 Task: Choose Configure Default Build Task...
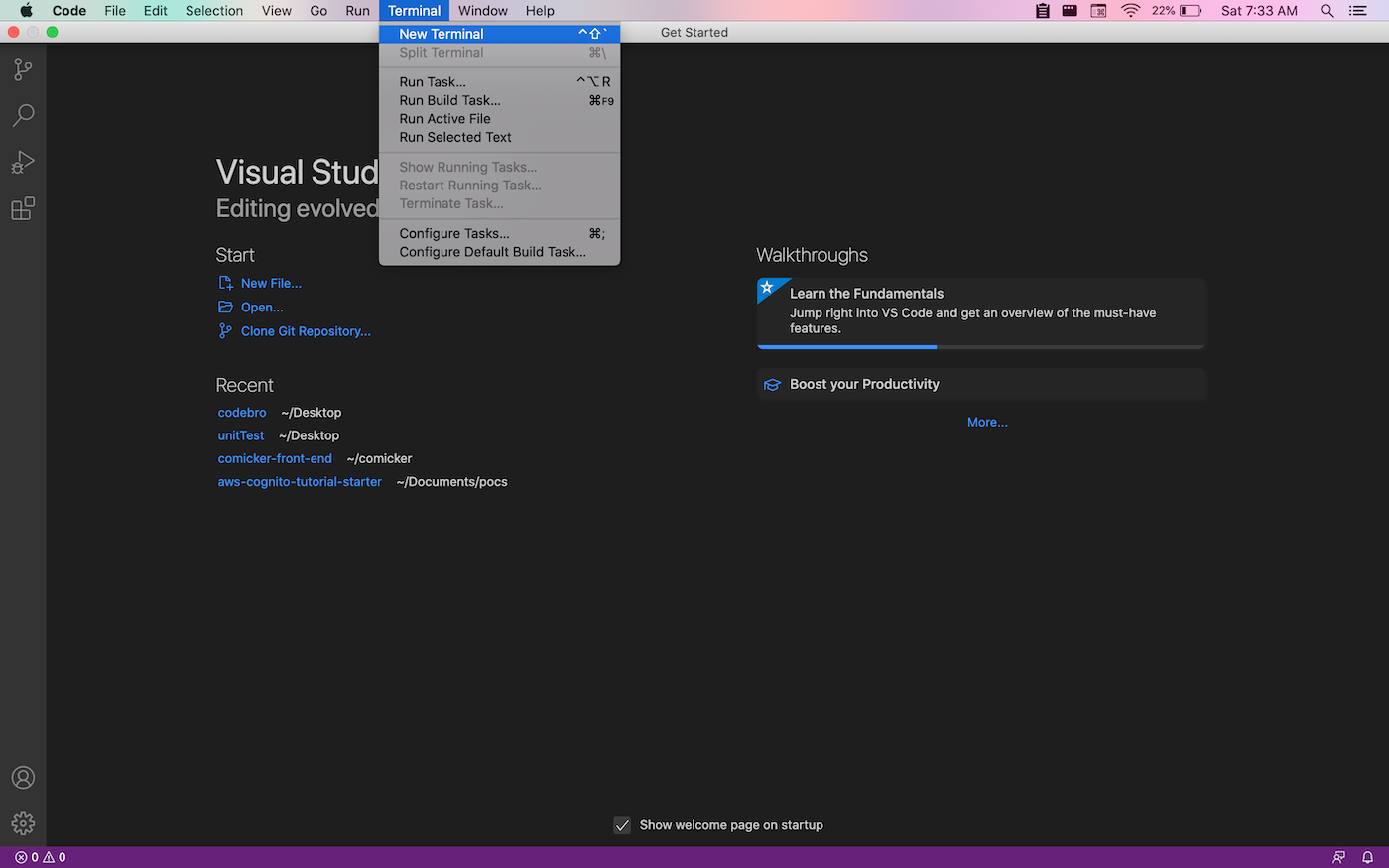[500, 252]
